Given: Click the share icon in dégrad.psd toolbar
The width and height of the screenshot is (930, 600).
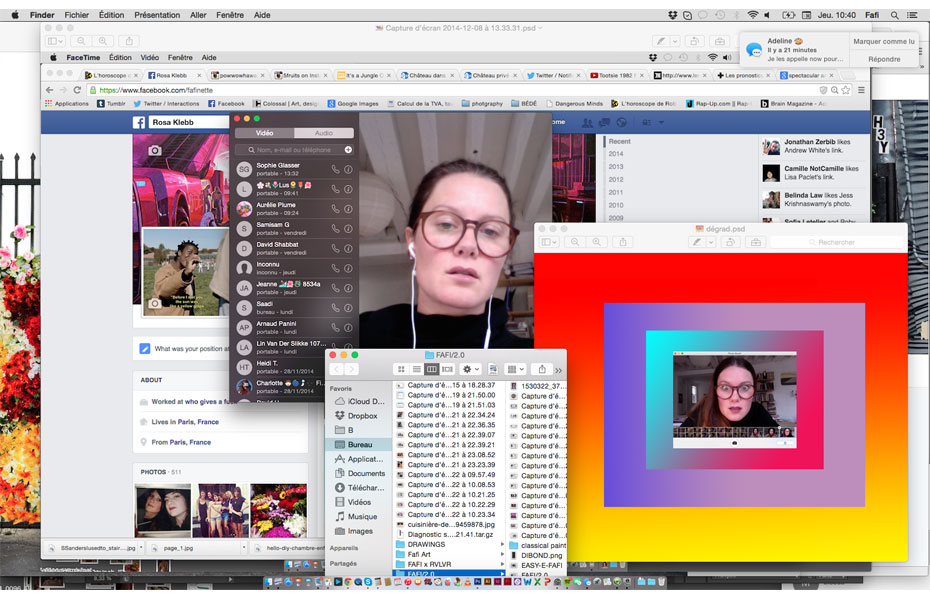Looking at the screenshot, I should (623, 242).
